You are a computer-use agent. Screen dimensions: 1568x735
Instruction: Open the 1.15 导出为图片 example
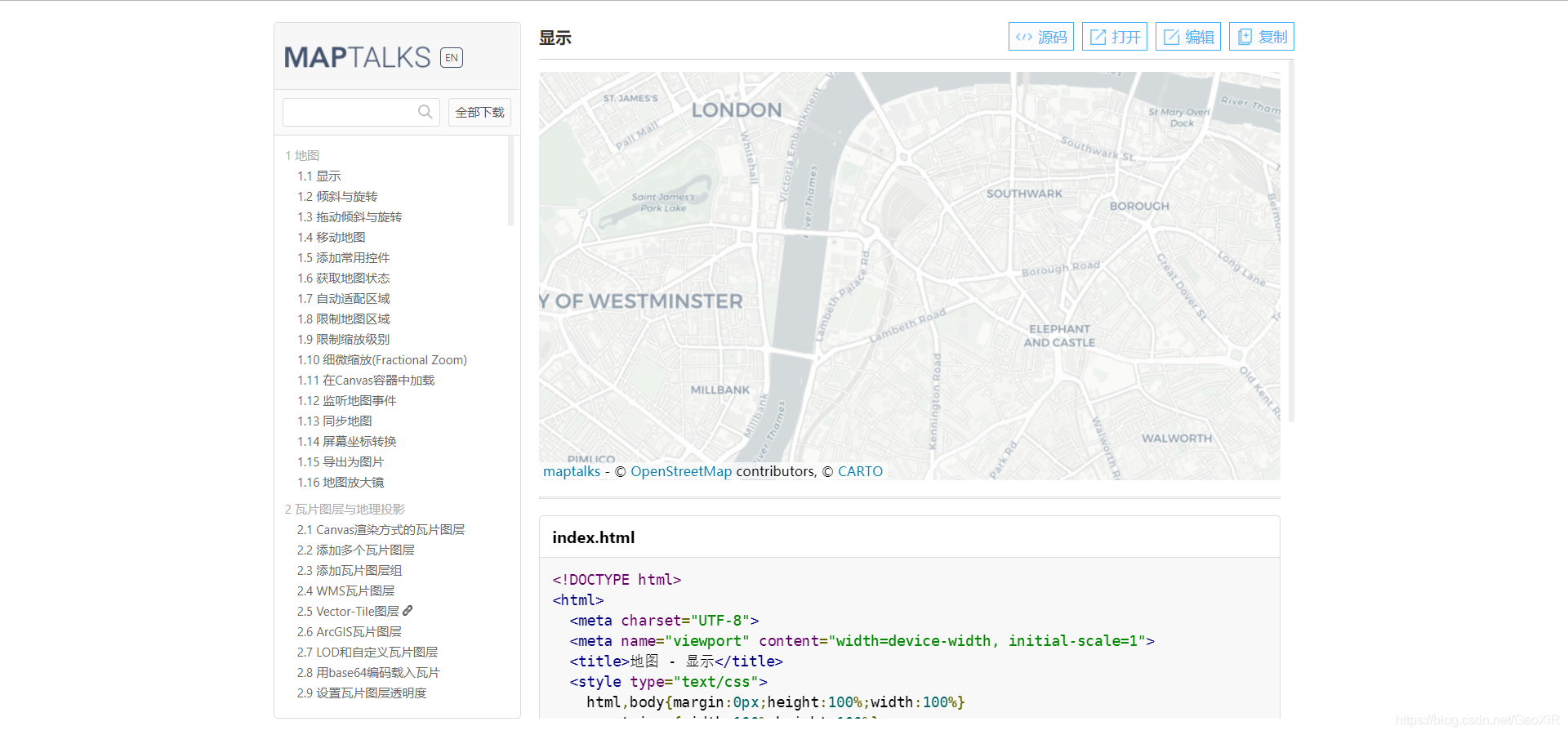point(343,461)
